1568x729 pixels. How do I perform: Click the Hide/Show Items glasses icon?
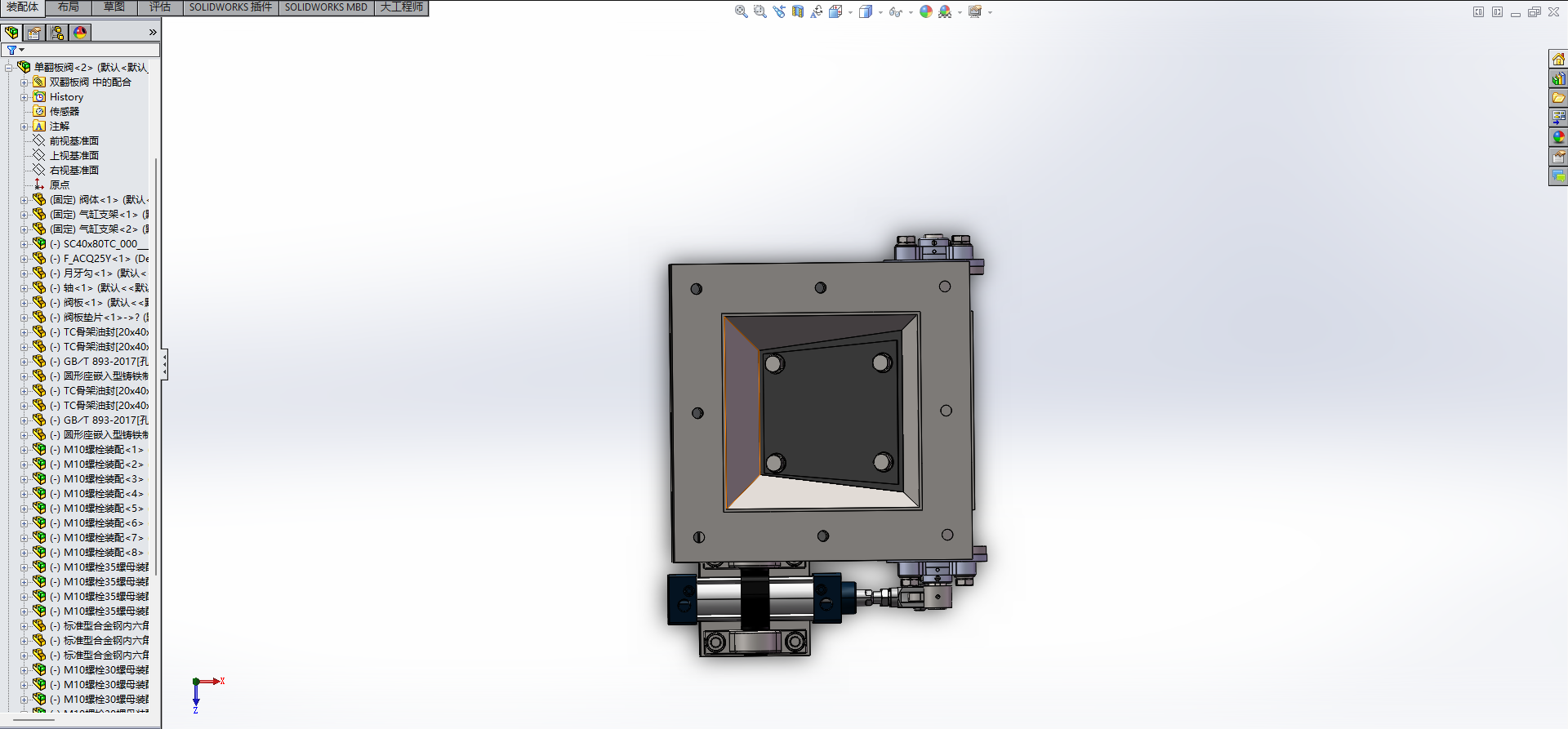(x=896, y=11)
